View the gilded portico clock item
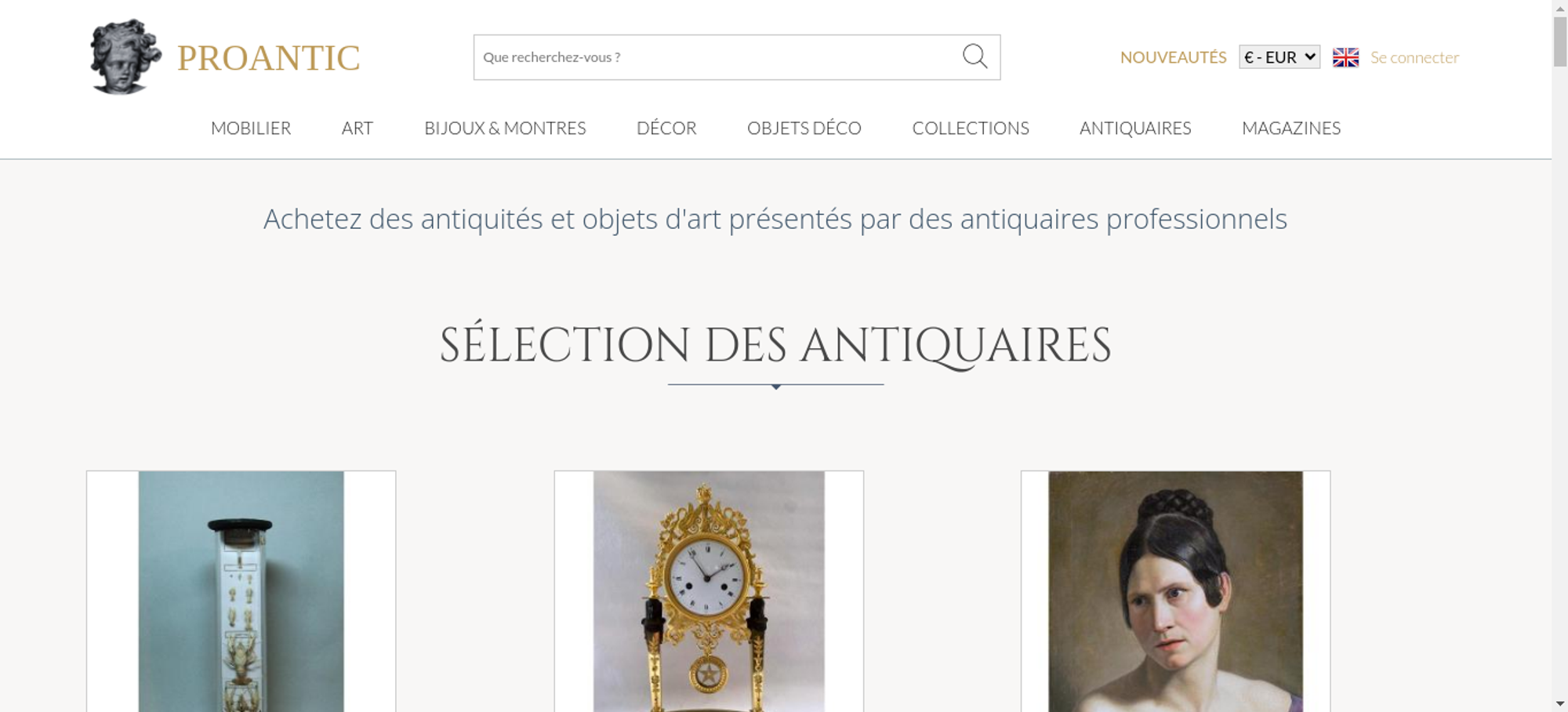1568x712 pixels. click(x=709, y=591)
